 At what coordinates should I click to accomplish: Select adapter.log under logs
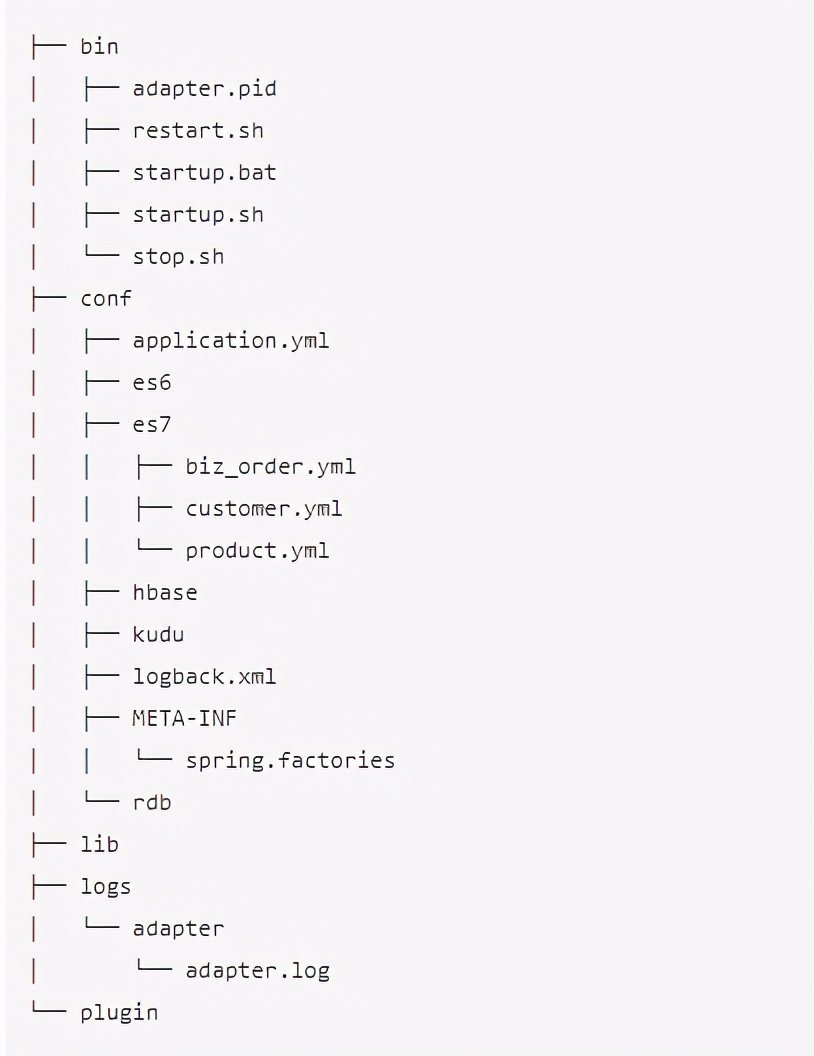257,970
